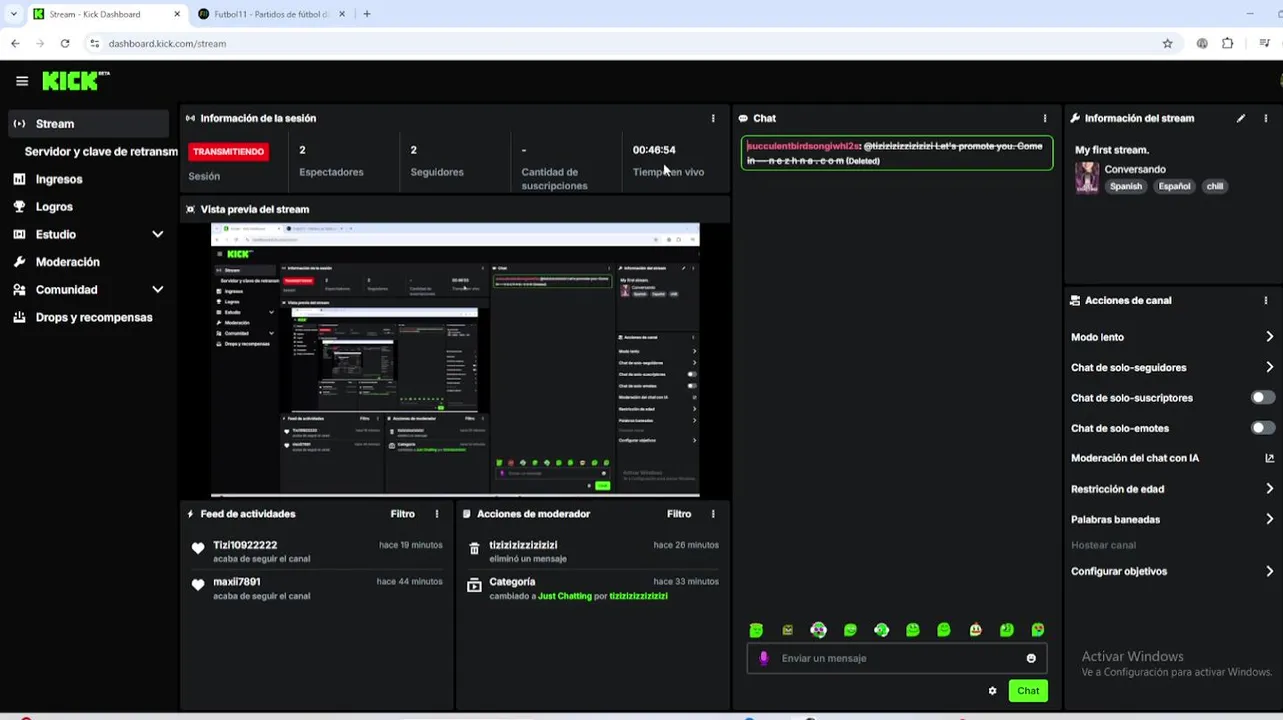Click the Español tag on the stream info

[1174, 186]
